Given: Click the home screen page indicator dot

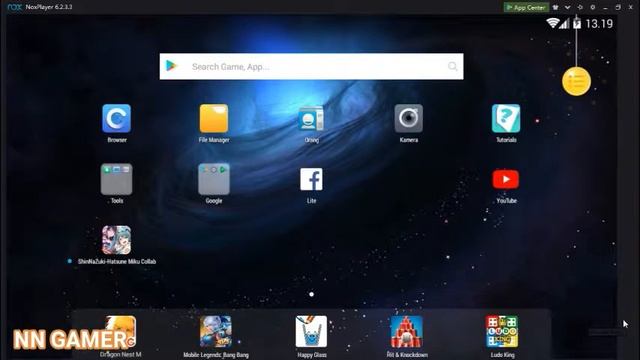Looking at the screenshot, I should pyautogui.click(x=311, y=294).
